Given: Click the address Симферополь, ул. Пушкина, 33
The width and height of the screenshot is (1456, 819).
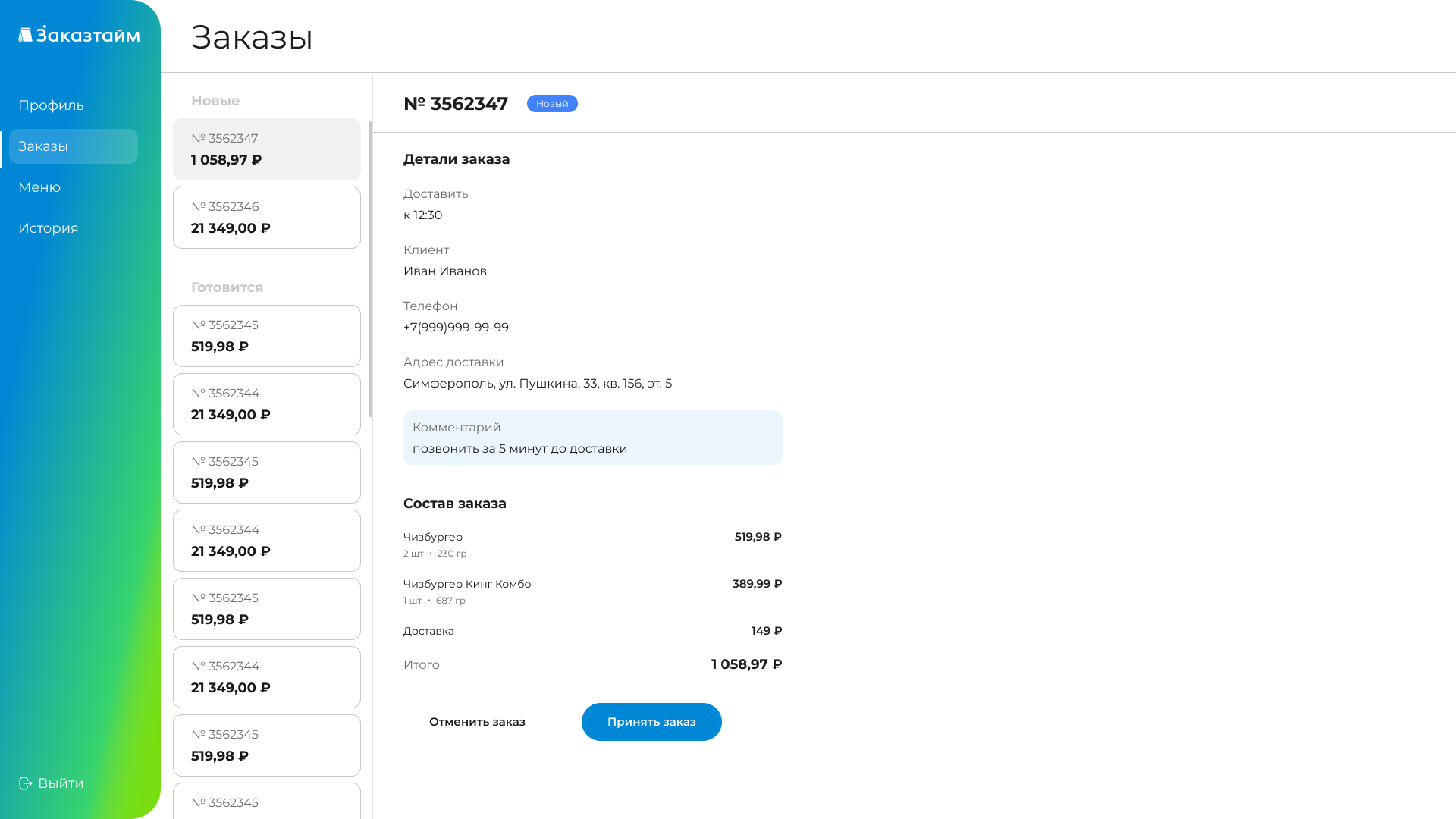Looking at the screenshot, I should [x=538, y=384].
